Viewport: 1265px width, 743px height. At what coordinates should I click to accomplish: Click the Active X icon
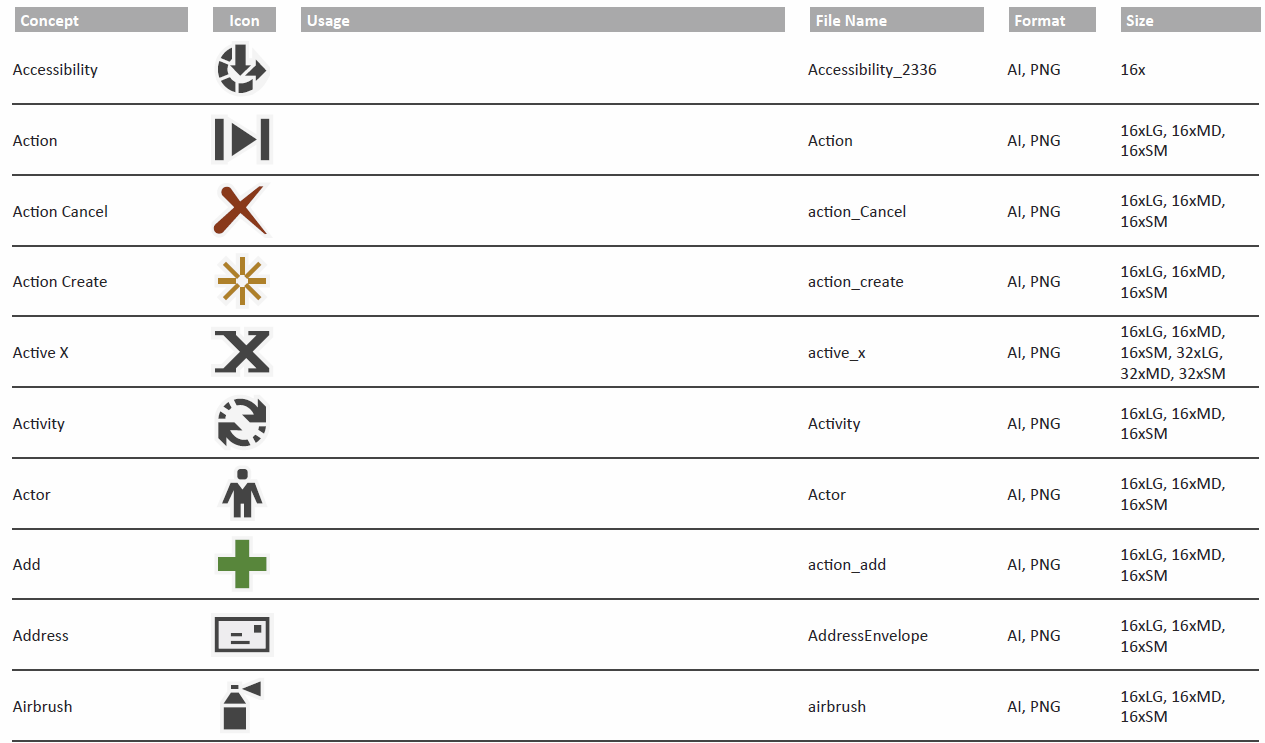click(x=242, y=352)
